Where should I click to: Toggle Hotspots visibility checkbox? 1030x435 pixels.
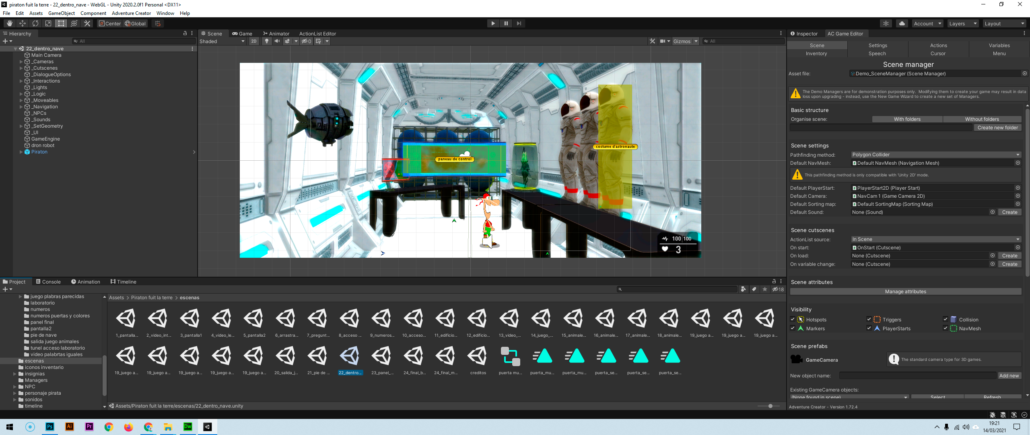[x=795, y=319]
